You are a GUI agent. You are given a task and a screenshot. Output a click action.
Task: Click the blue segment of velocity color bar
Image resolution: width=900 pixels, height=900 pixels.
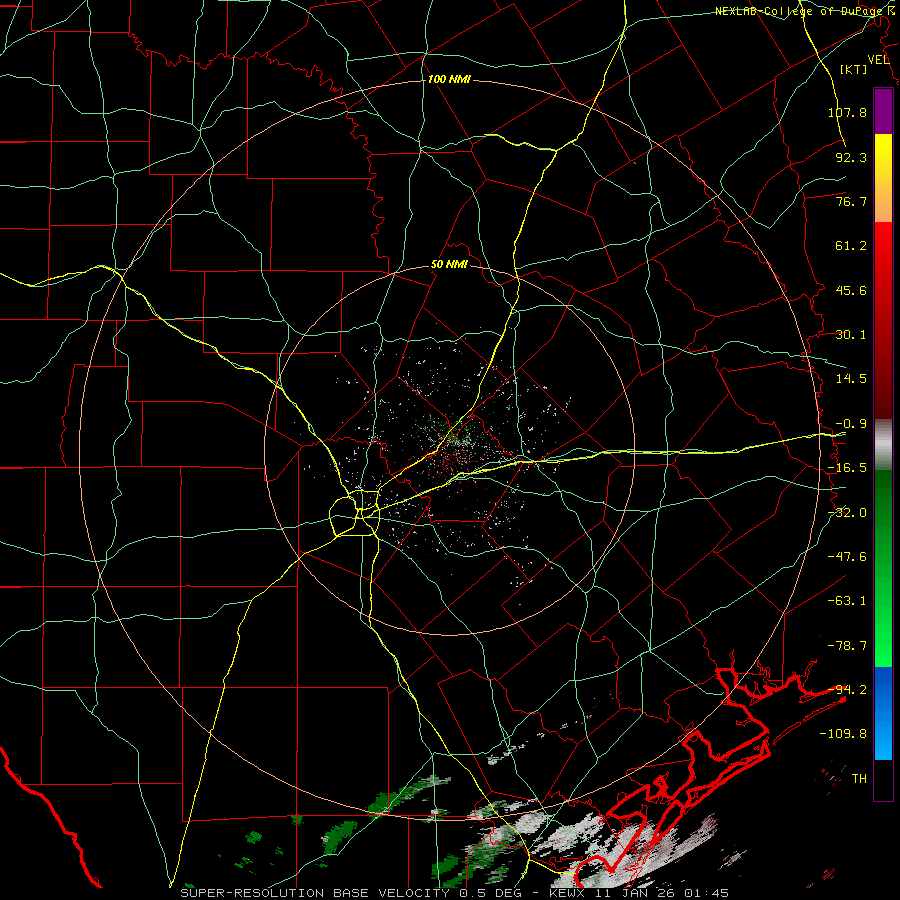(x=883, y=713)
